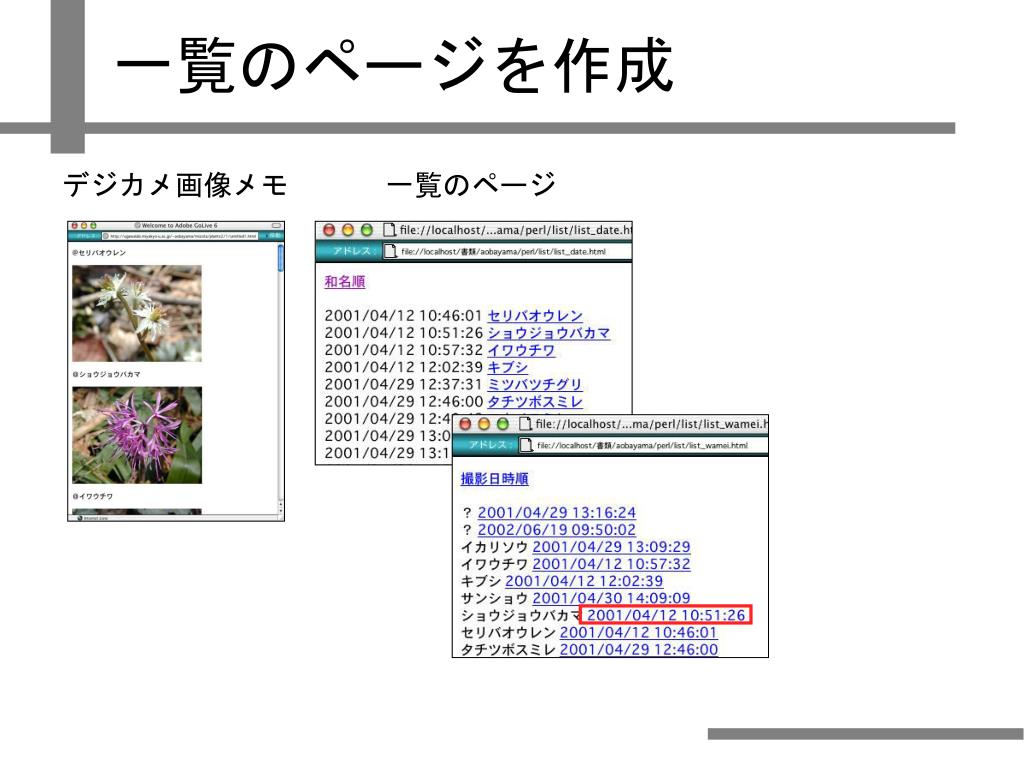Open the イワウチワ link in list_date window
The height and width of the screenshot is (768, 1024).
tap(521, 350)
